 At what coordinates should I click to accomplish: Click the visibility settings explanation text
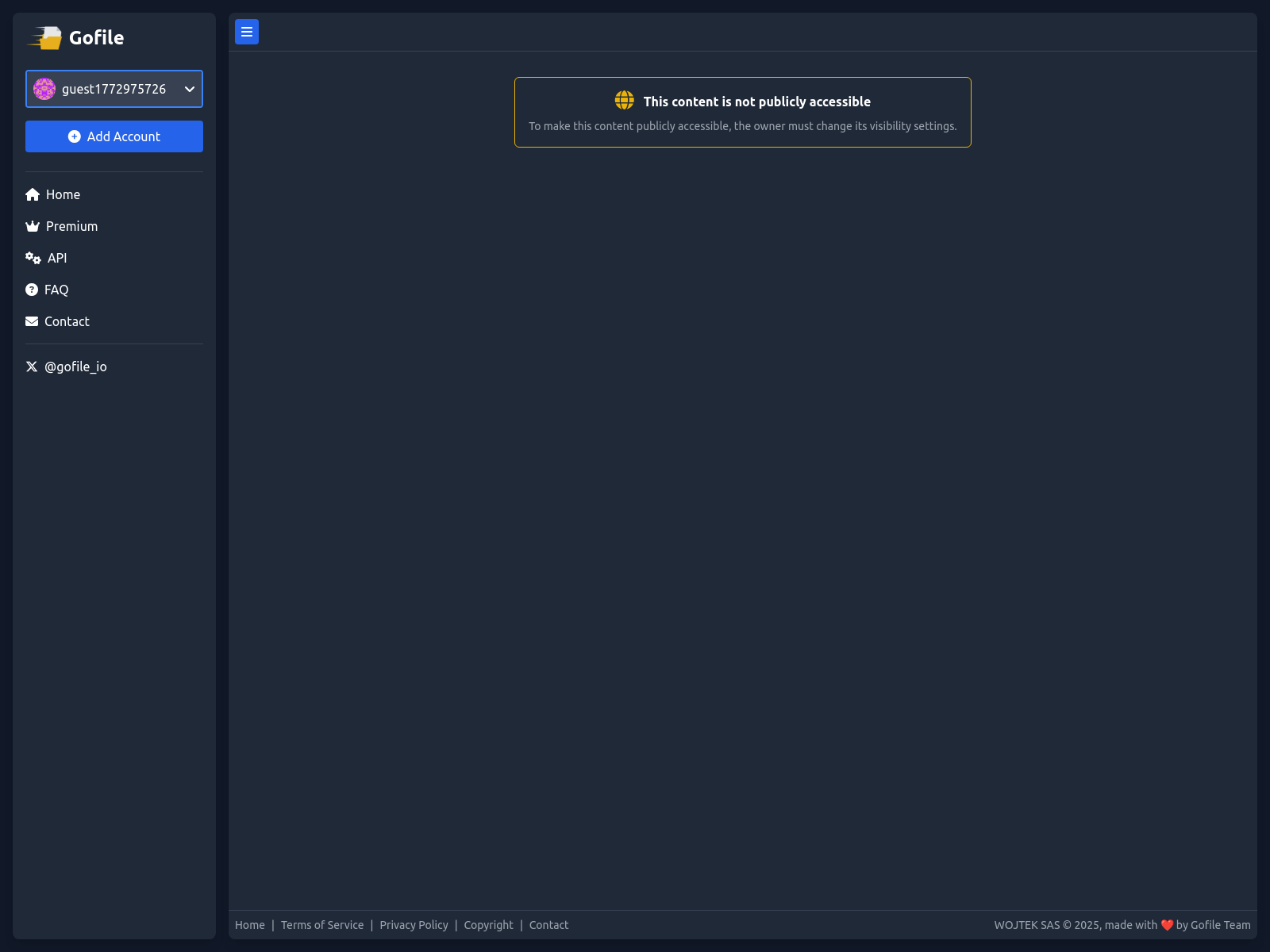click(743, 126)
